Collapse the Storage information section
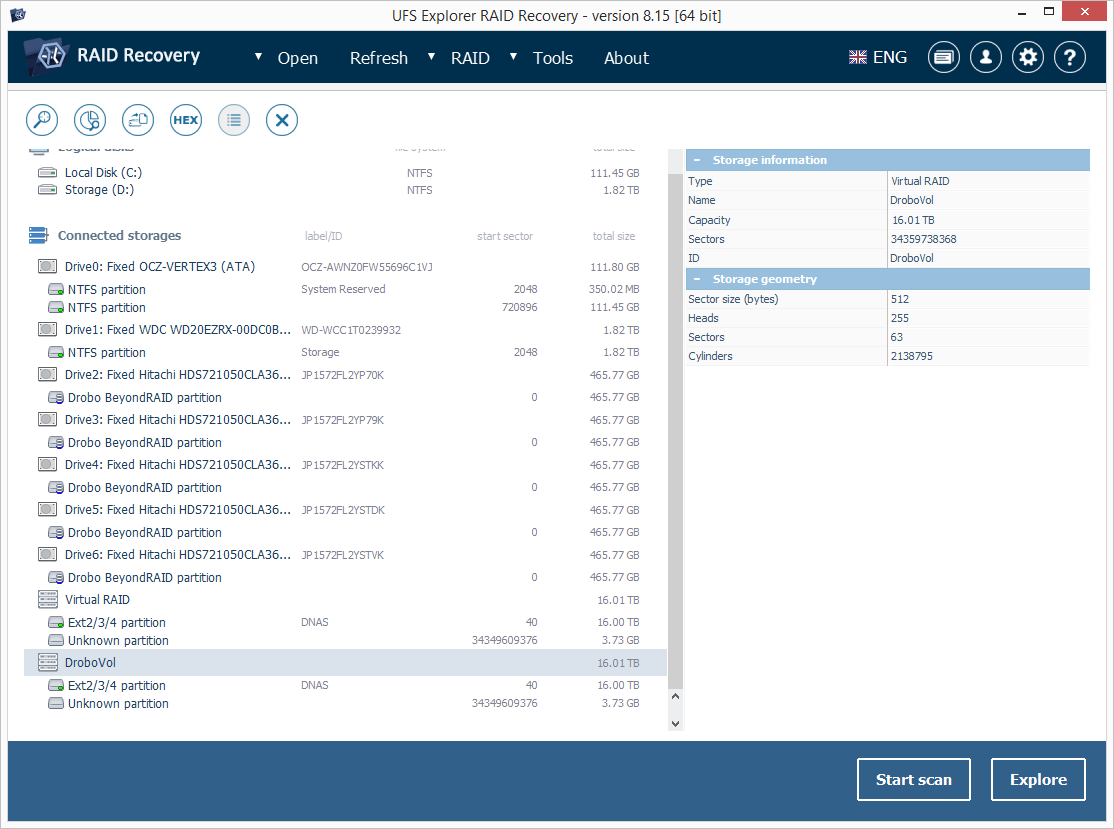 697,160
